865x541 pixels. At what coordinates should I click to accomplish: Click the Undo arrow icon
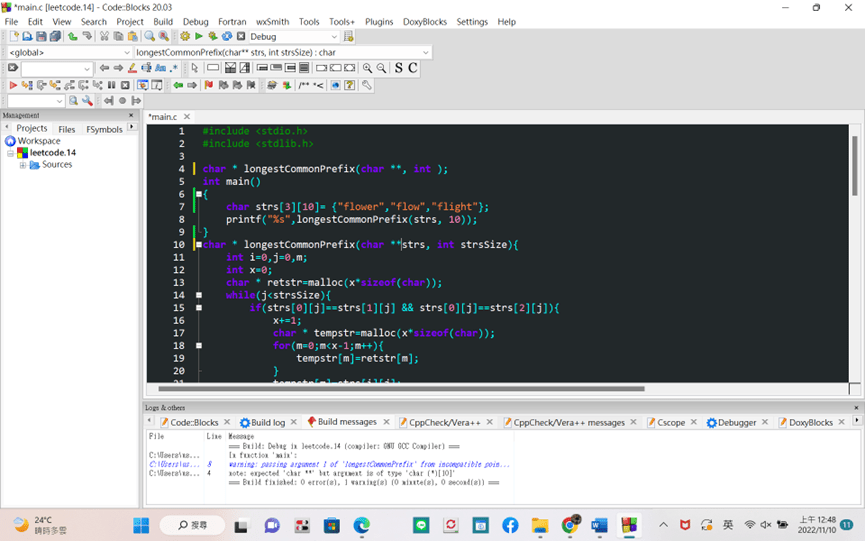click(x=73, y=37)
